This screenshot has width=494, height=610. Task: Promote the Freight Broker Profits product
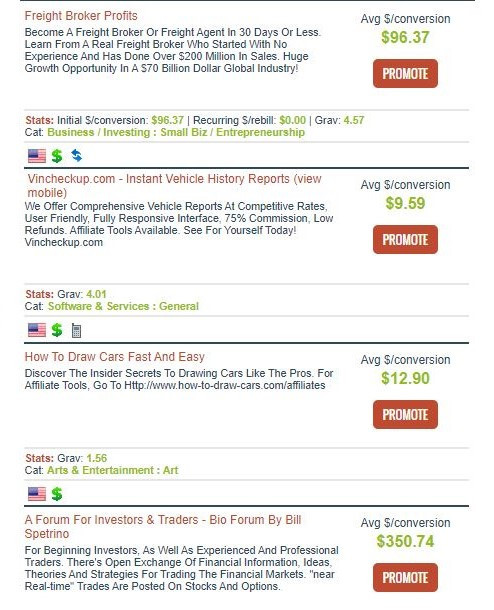405,74
